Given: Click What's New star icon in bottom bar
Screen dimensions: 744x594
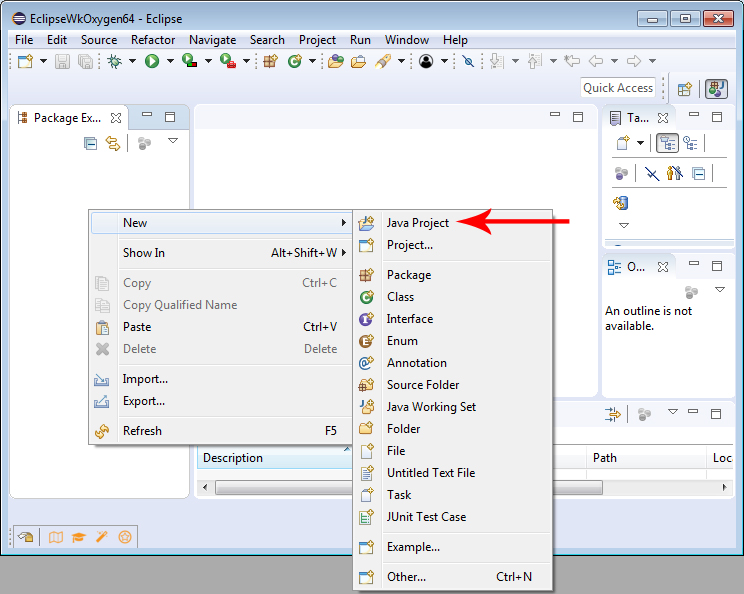Looking at the screenshot, I should [x=125, y=537].
